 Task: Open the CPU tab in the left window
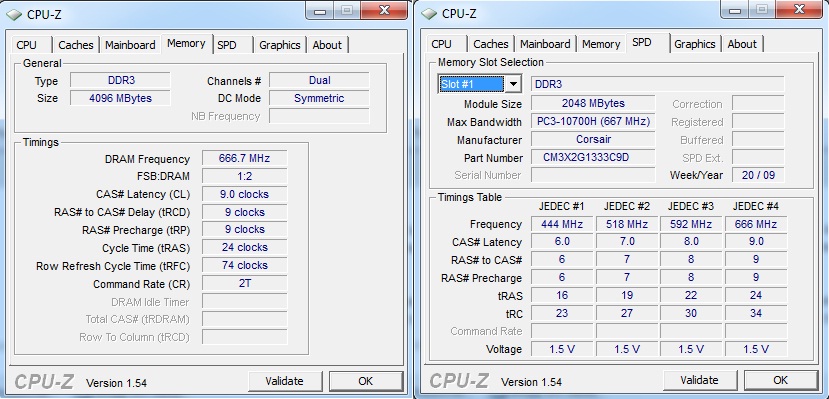26,45
